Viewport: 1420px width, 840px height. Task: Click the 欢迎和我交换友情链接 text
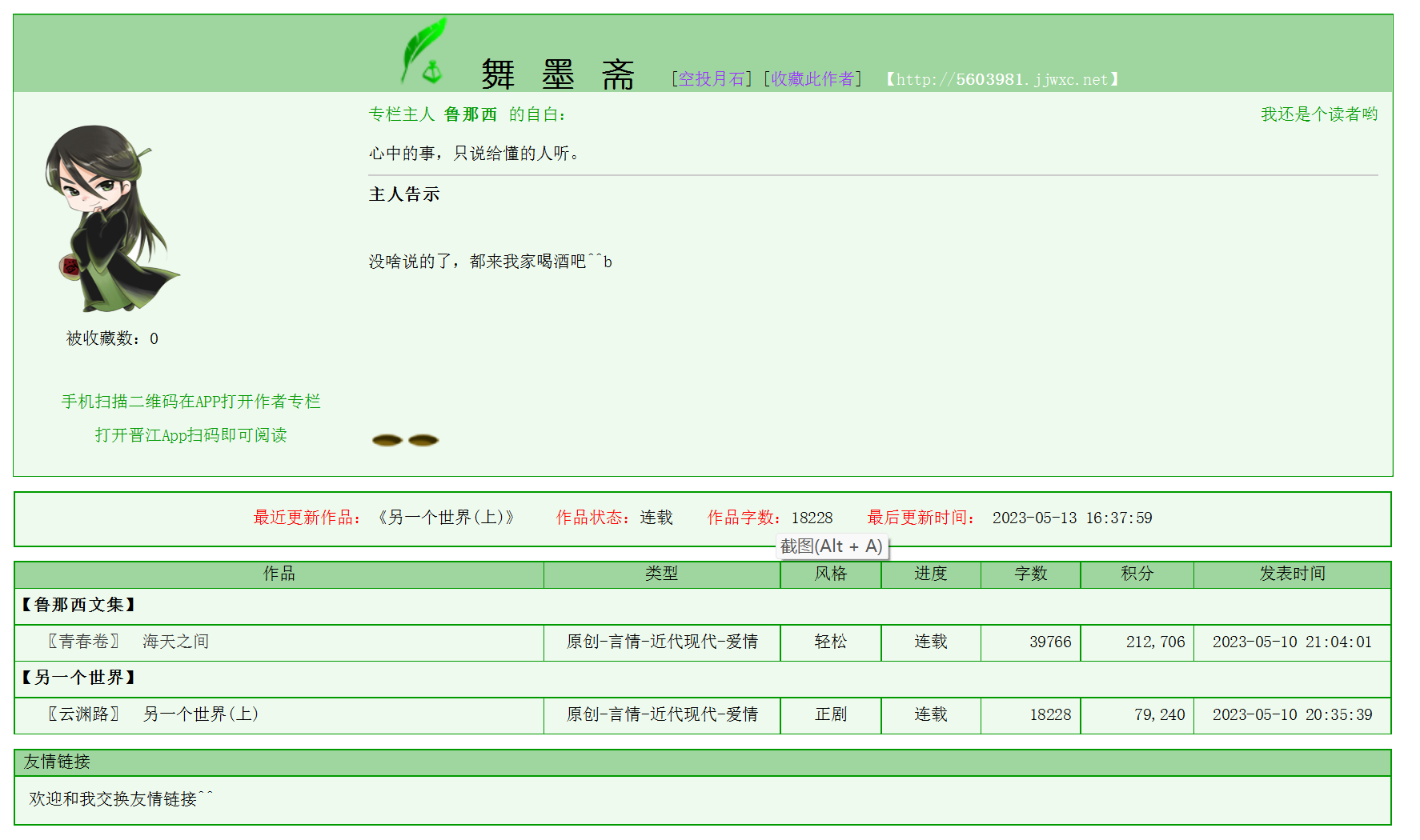coord(121,798)
